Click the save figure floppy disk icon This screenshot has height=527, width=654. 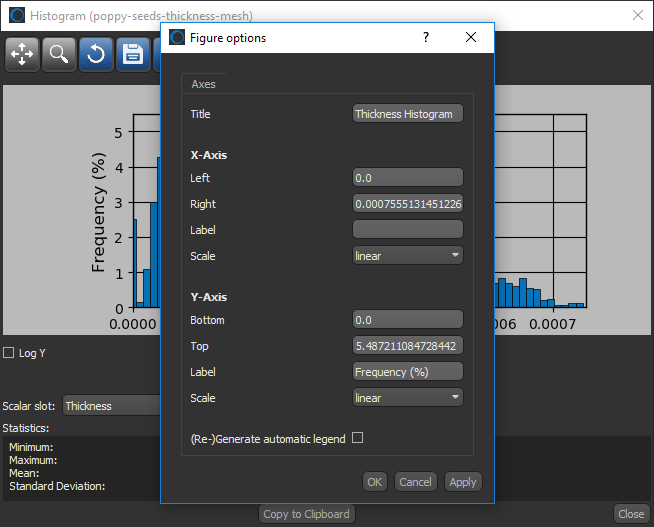(133, 54)
